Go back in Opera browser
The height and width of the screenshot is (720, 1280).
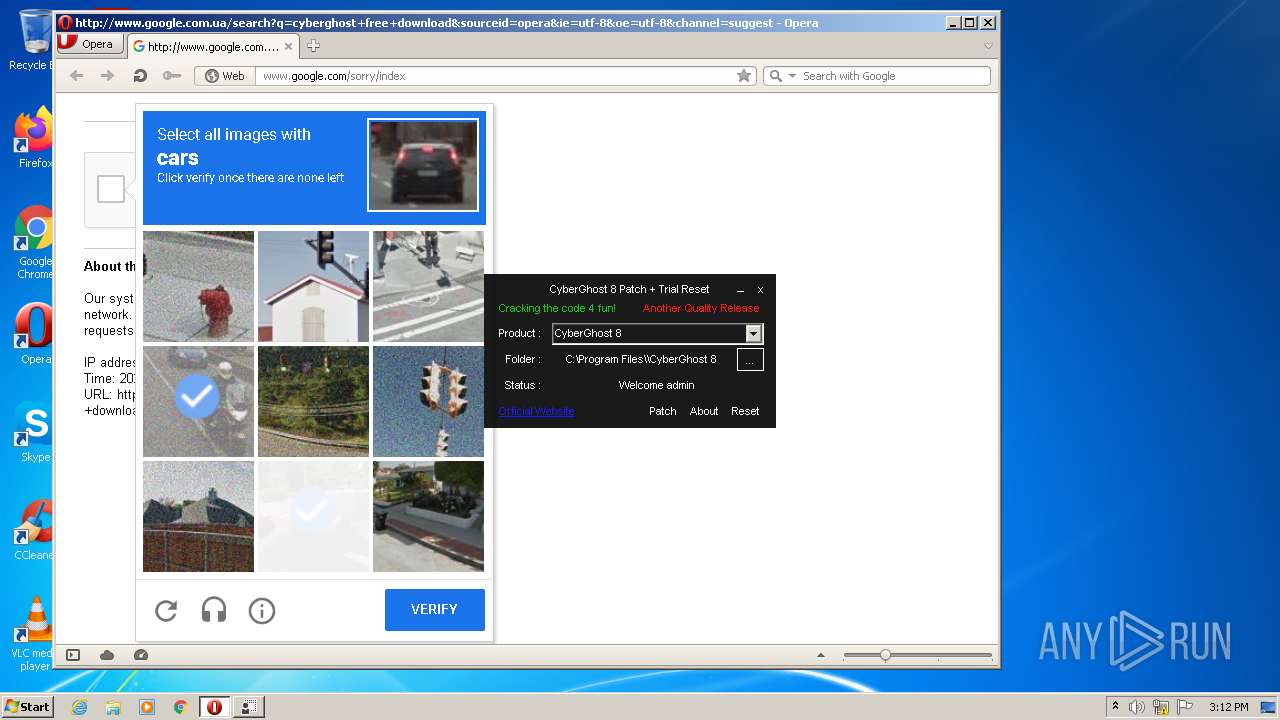tap(77, 76)
